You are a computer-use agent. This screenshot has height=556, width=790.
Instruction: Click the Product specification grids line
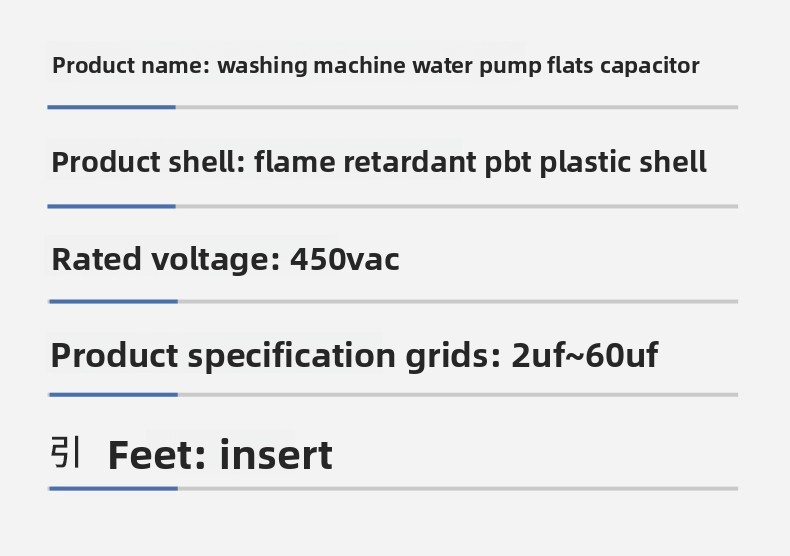[354, 356]
